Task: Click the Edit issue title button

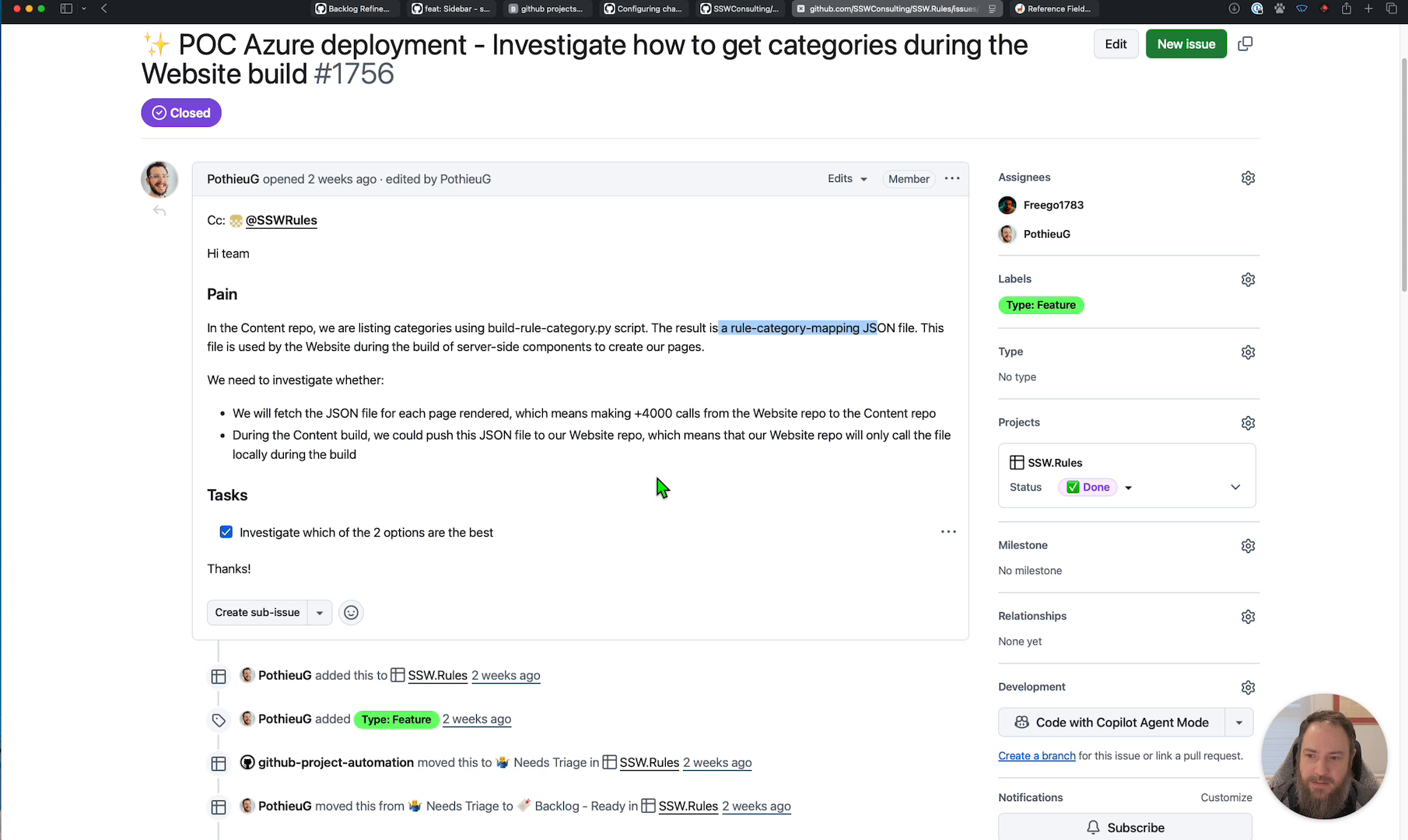Action: click(1116, 44)
